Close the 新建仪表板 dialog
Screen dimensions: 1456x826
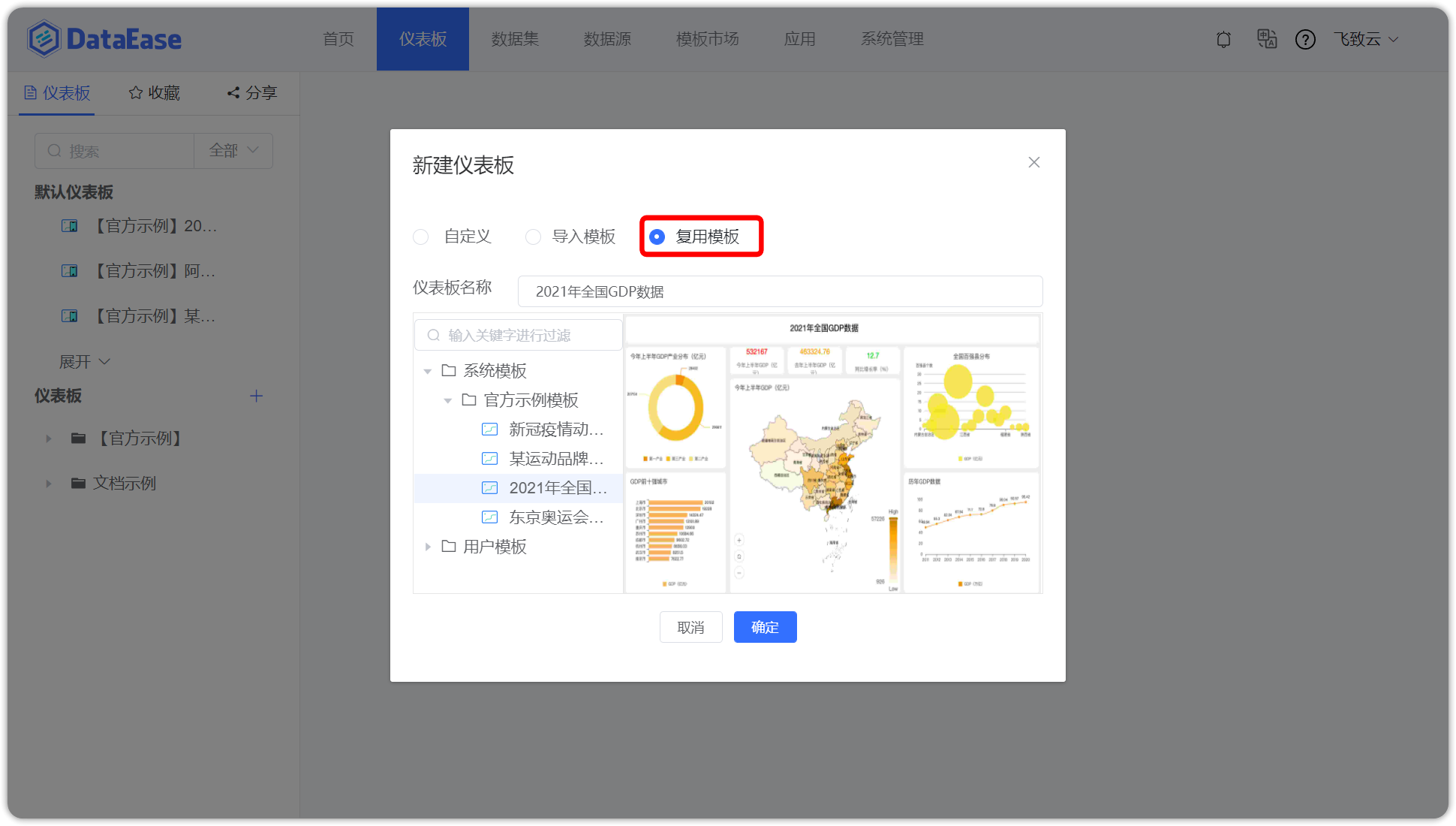[1034, 162]
